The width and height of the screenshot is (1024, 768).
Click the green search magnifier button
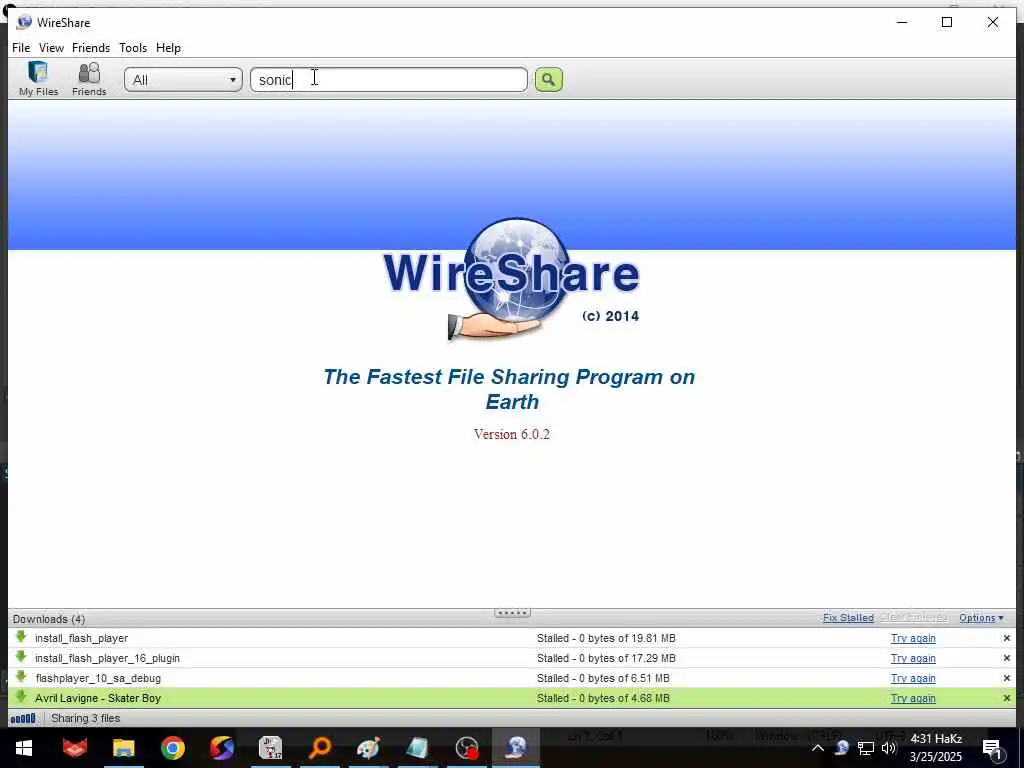tap(549, 80)
